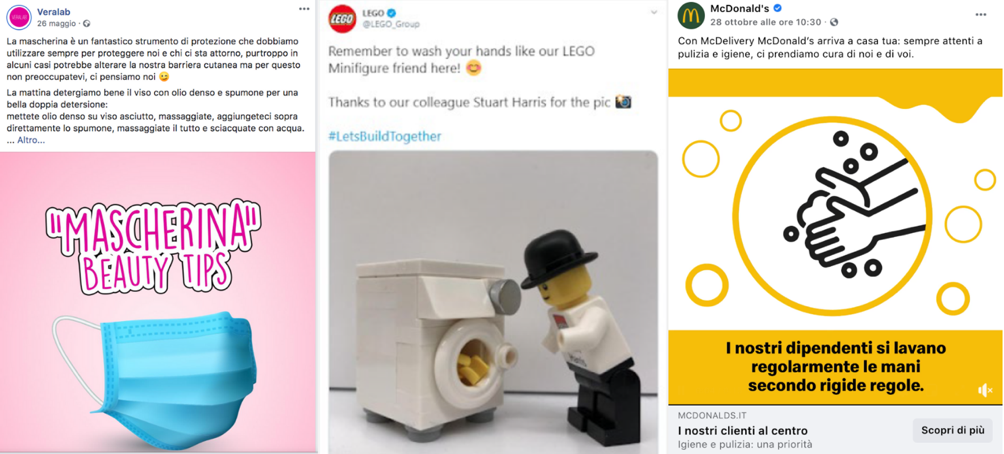The image size is (1004, 454).
Task: Open the Veralab page name link
Action: [56, 9]
